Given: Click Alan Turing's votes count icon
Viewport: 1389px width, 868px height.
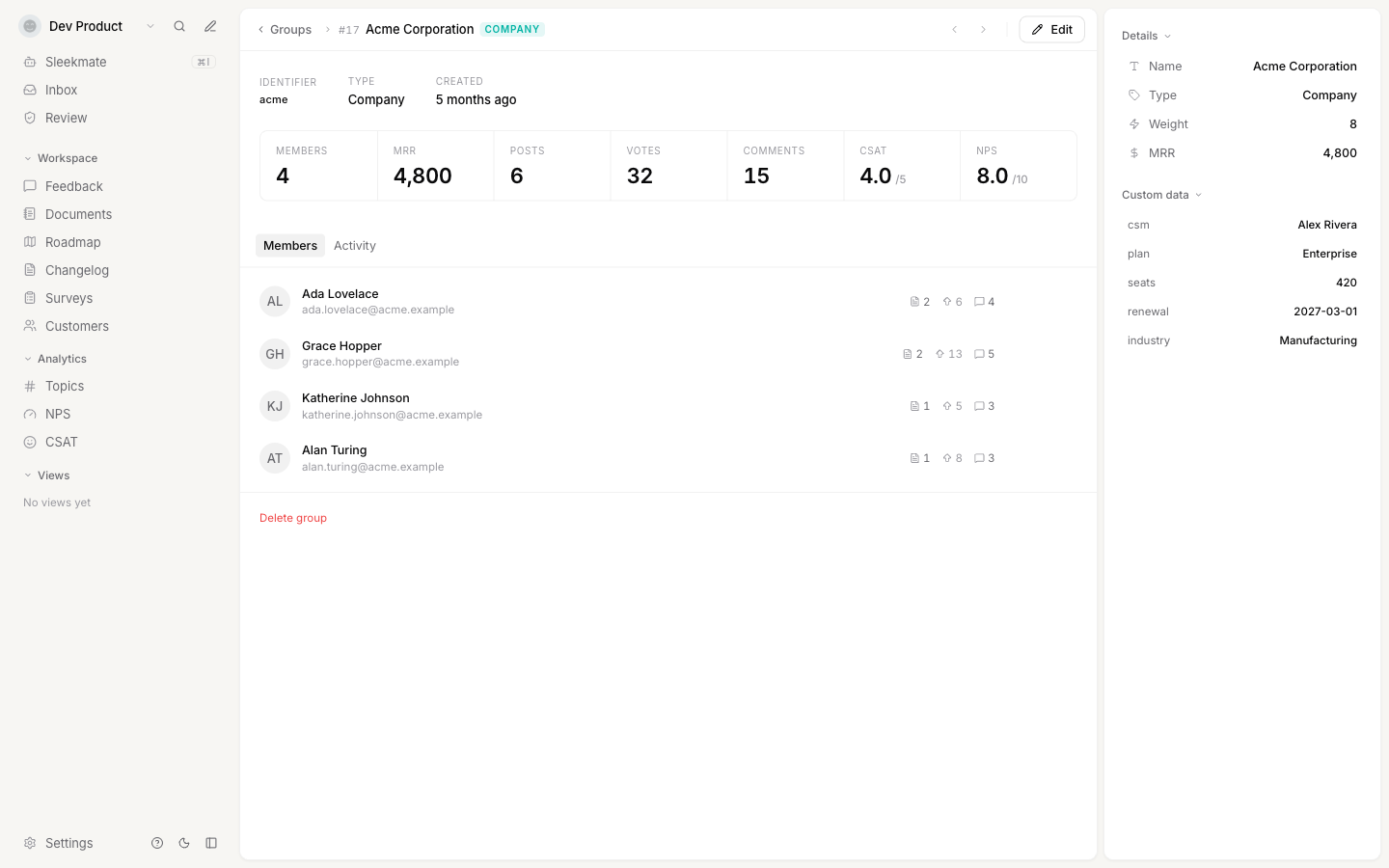Looking at the screenshot, I should click(x=947, y=458).
